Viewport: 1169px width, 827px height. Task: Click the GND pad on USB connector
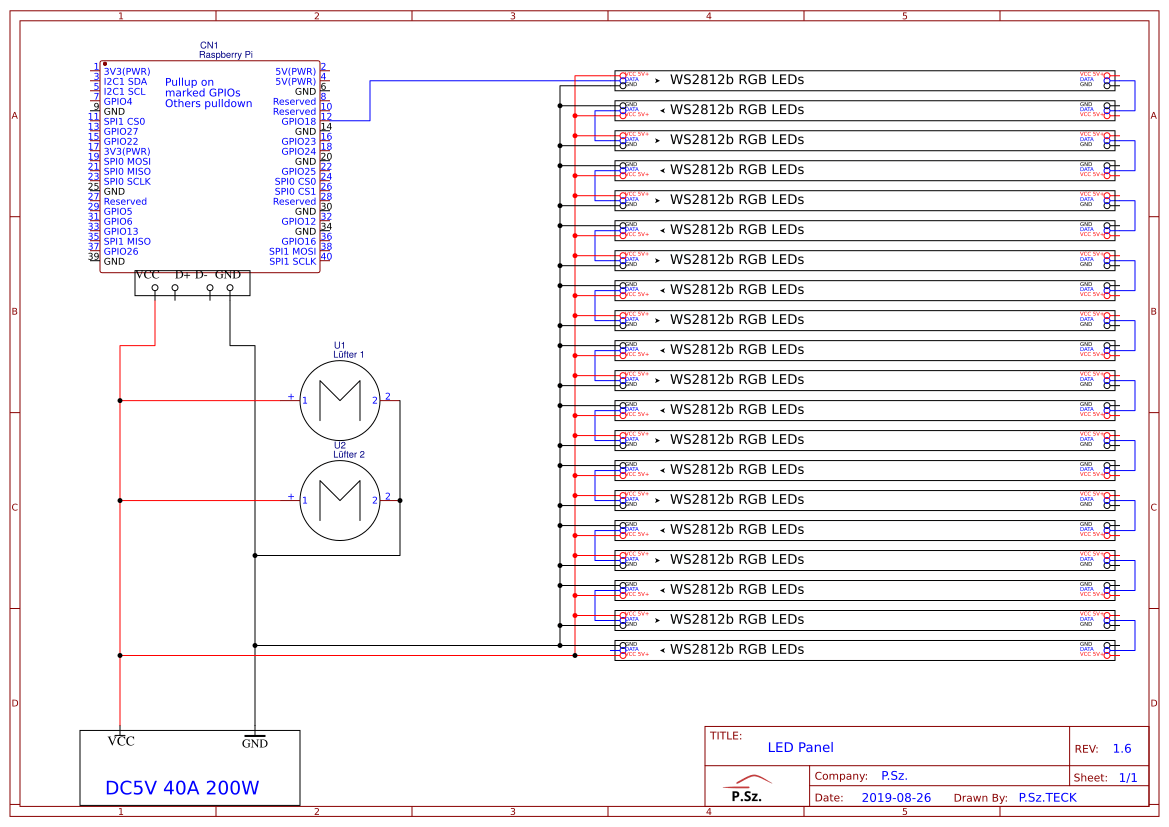point(230,288)
